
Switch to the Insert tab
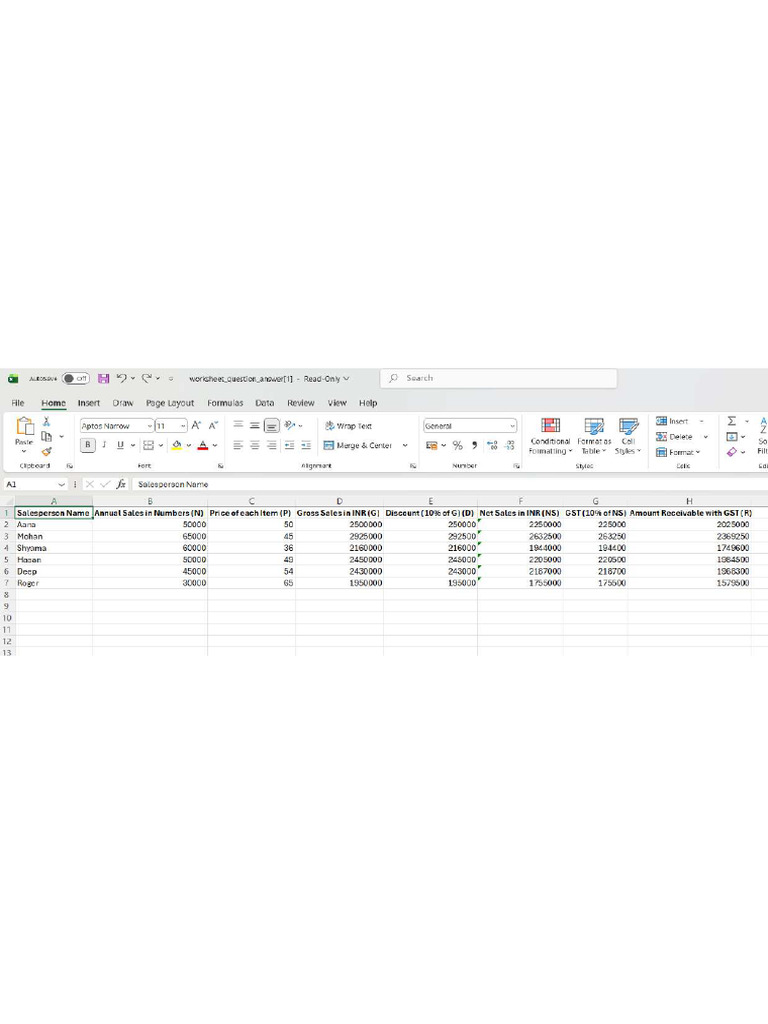coord(89,403)
